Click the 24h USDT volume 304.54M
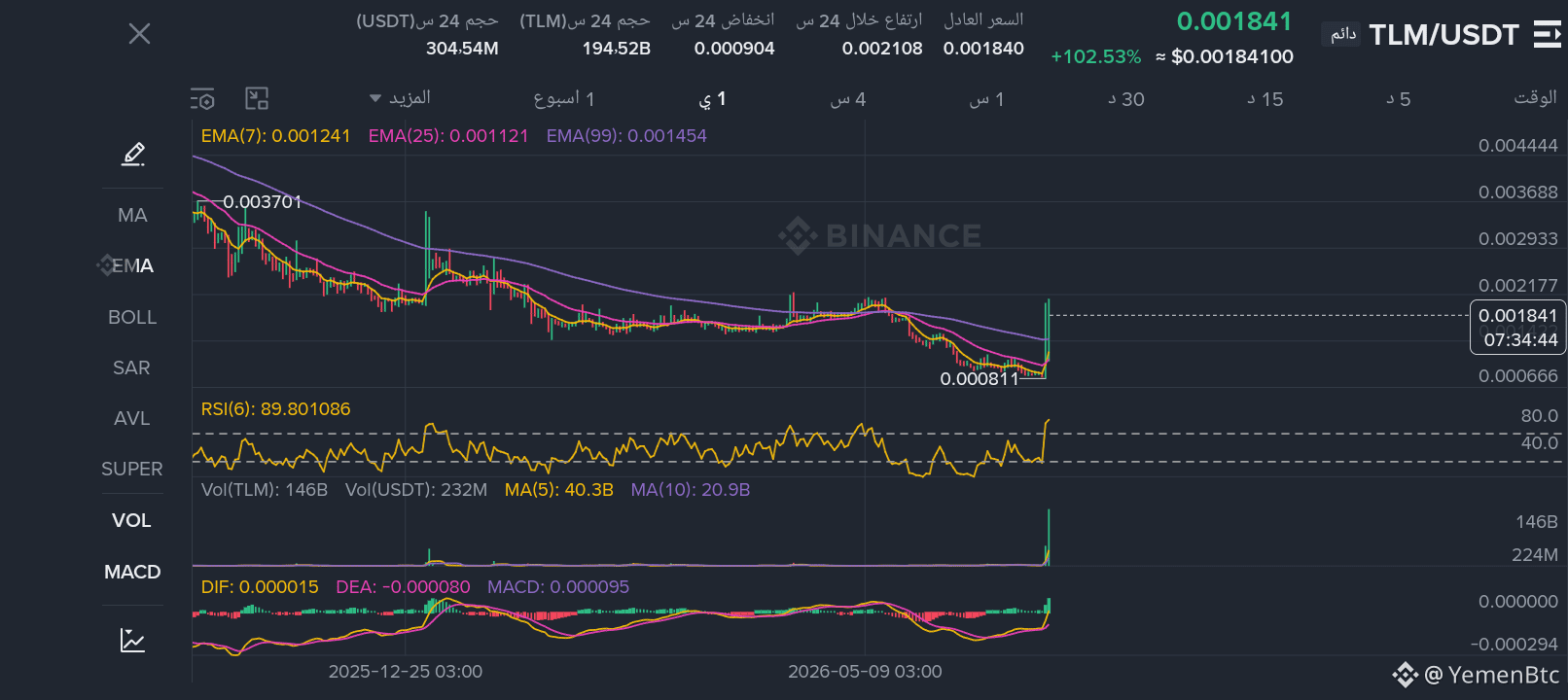The image size is (1568, 700). (462, 49)
